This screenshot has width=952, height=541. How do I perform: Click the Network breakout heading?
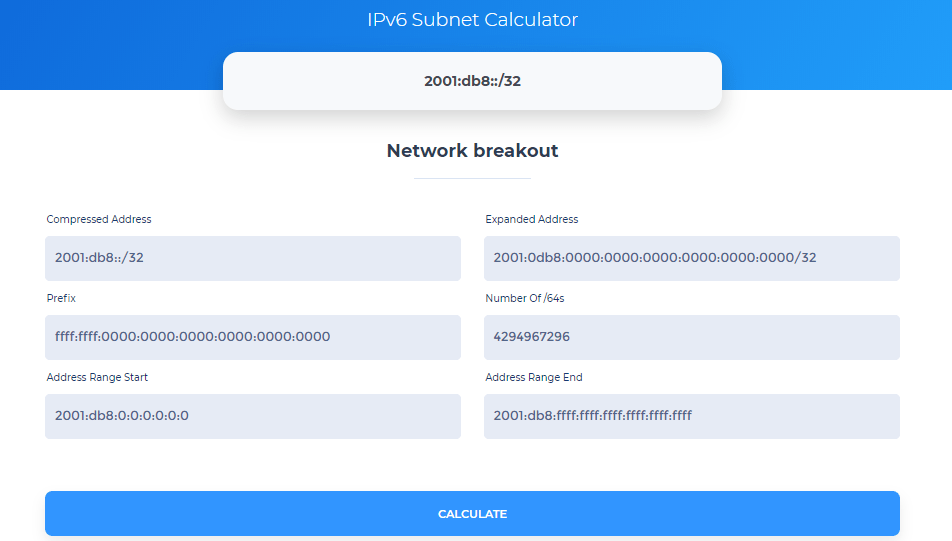[472, 151]
